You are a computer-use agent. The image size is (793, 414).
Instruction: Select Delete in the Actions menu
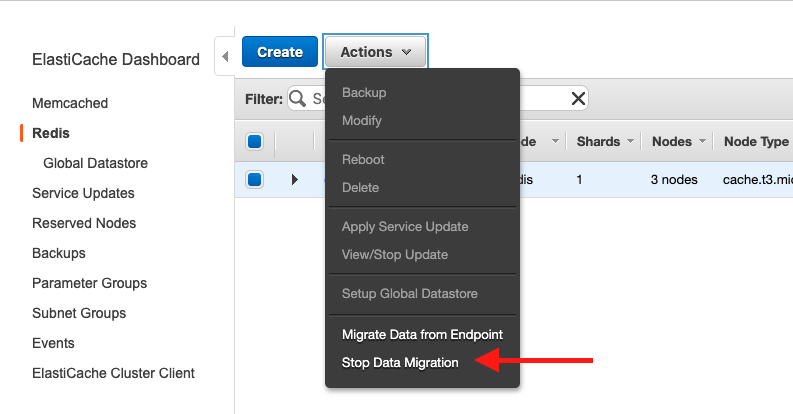pyautogui.click(x=360, y=188)
